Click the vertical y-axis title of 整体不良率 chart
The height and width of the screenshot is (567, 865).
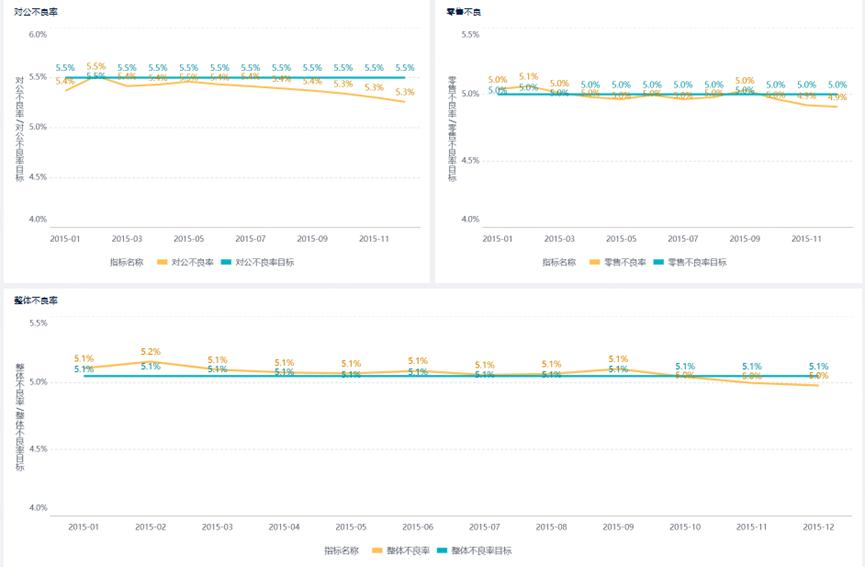(x=19, y=416)
